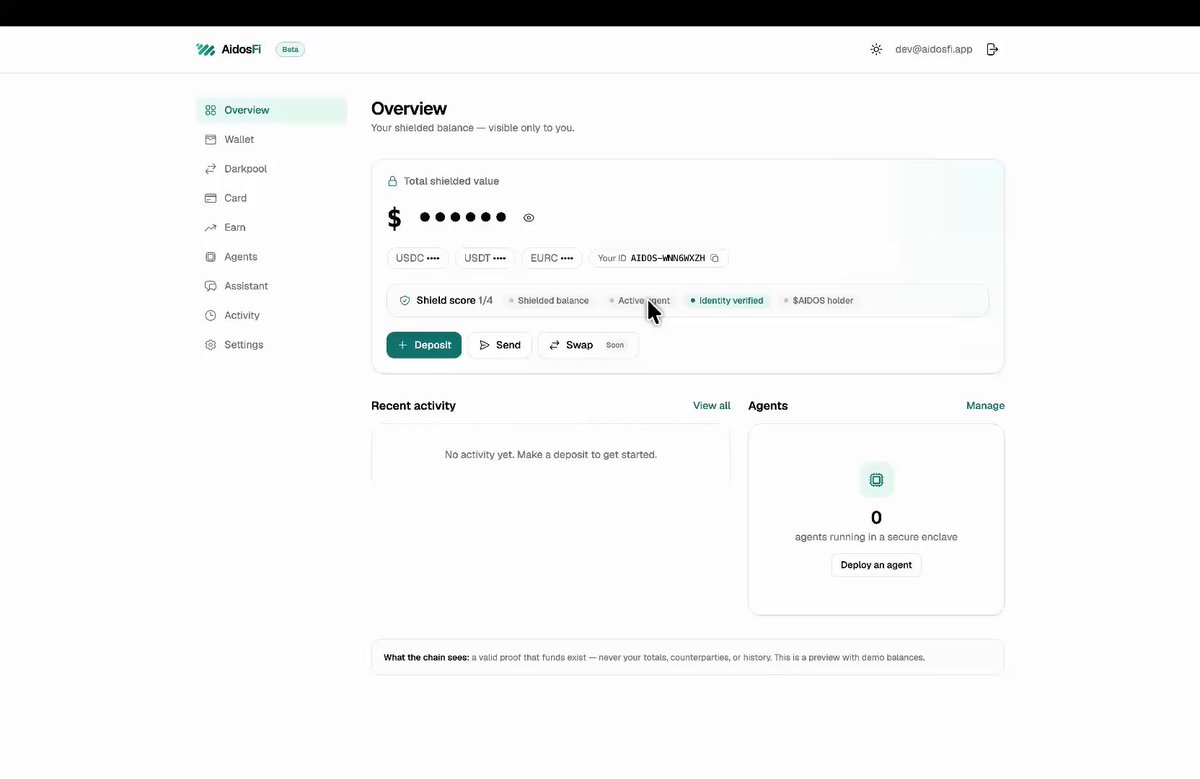Viewport: 1200px width, 779px height.
Task: Open the Assistant page
Action: tap(271, 286)
